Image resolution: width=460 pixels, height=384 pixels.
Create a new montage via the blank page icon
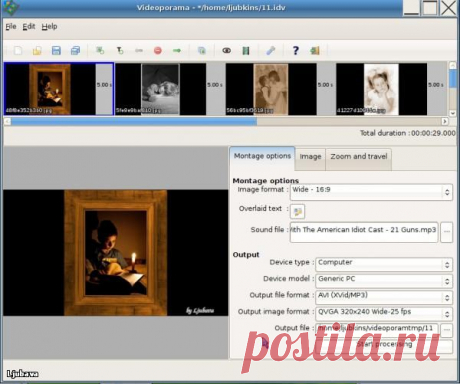coord(18,51)
